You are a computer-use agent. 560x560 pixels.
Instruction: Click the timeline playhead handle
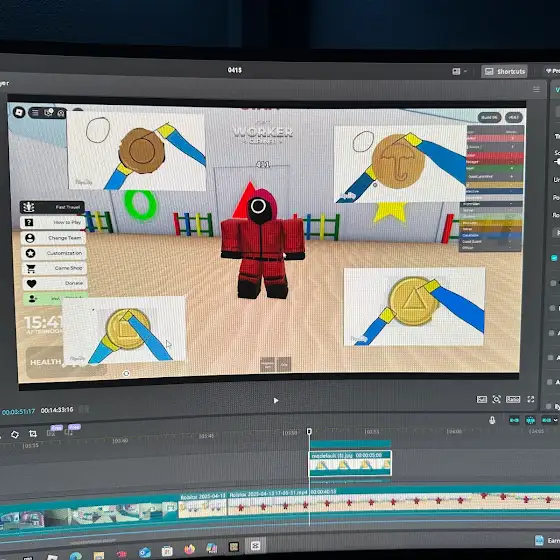309,431
